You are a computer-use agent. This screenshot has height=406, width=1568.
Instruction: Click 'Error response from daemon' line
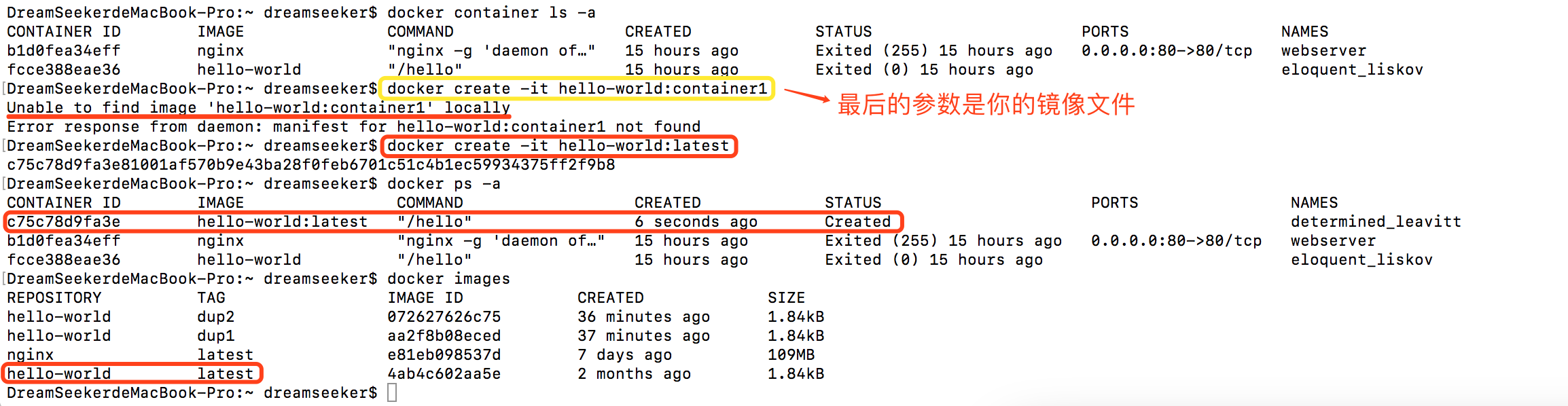[x=353, y=126]
